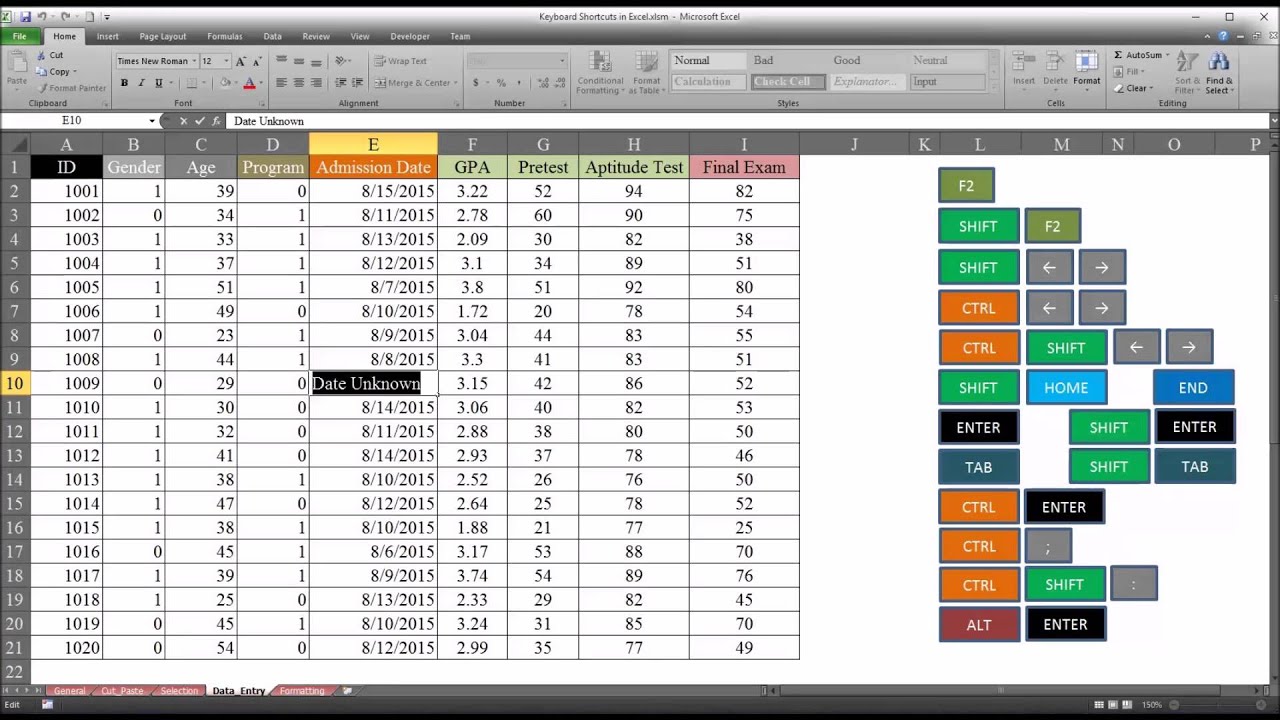Decrease the cell indent
Viewport: 1280px width, 720px height.
341,83
